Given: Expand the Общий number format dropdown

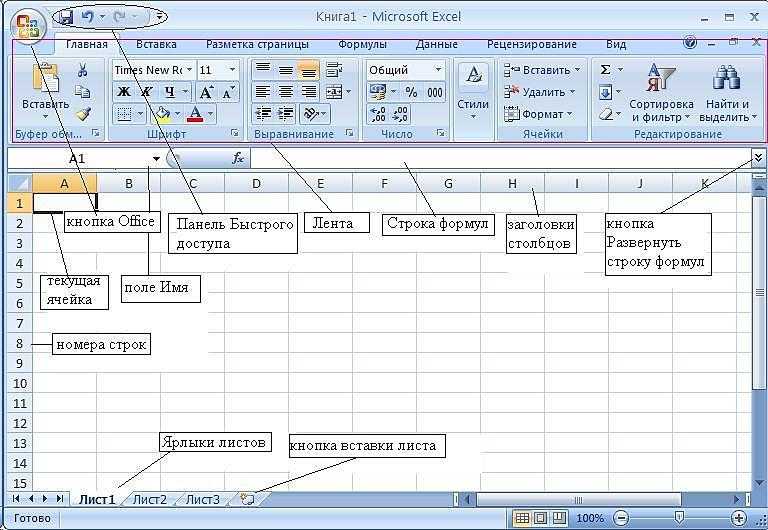Looking at the screenshot, I should 438,70.
